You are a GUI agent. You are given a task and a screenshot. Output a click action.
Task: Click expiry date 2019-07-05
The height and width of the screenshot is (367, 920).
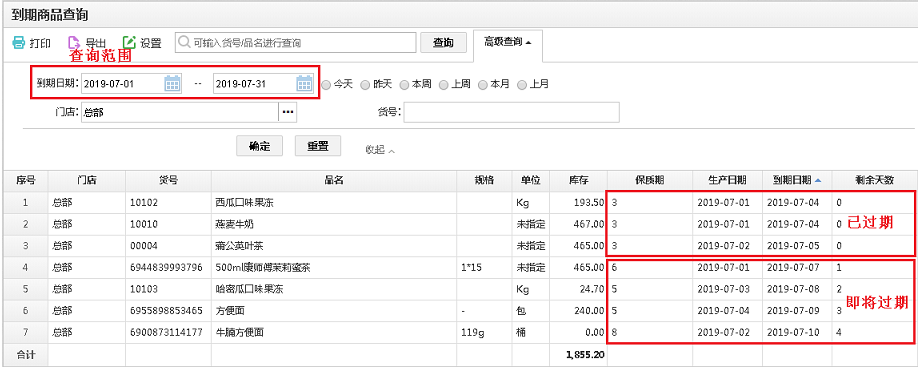coord(793,246)
